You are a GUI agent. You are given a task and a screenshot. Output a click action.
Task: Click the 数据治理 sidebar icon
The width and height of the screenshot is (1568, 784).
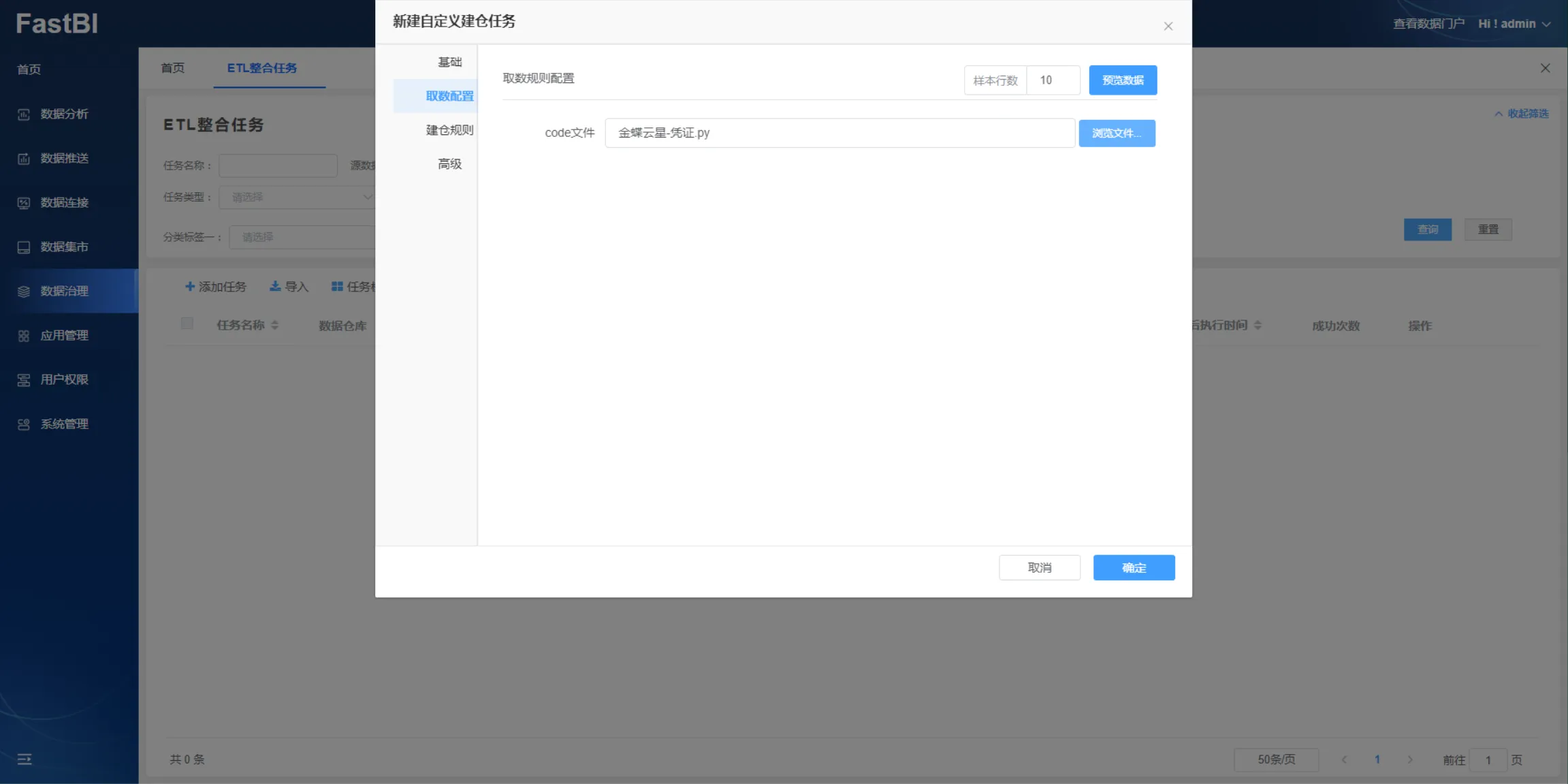coord(24,292)
